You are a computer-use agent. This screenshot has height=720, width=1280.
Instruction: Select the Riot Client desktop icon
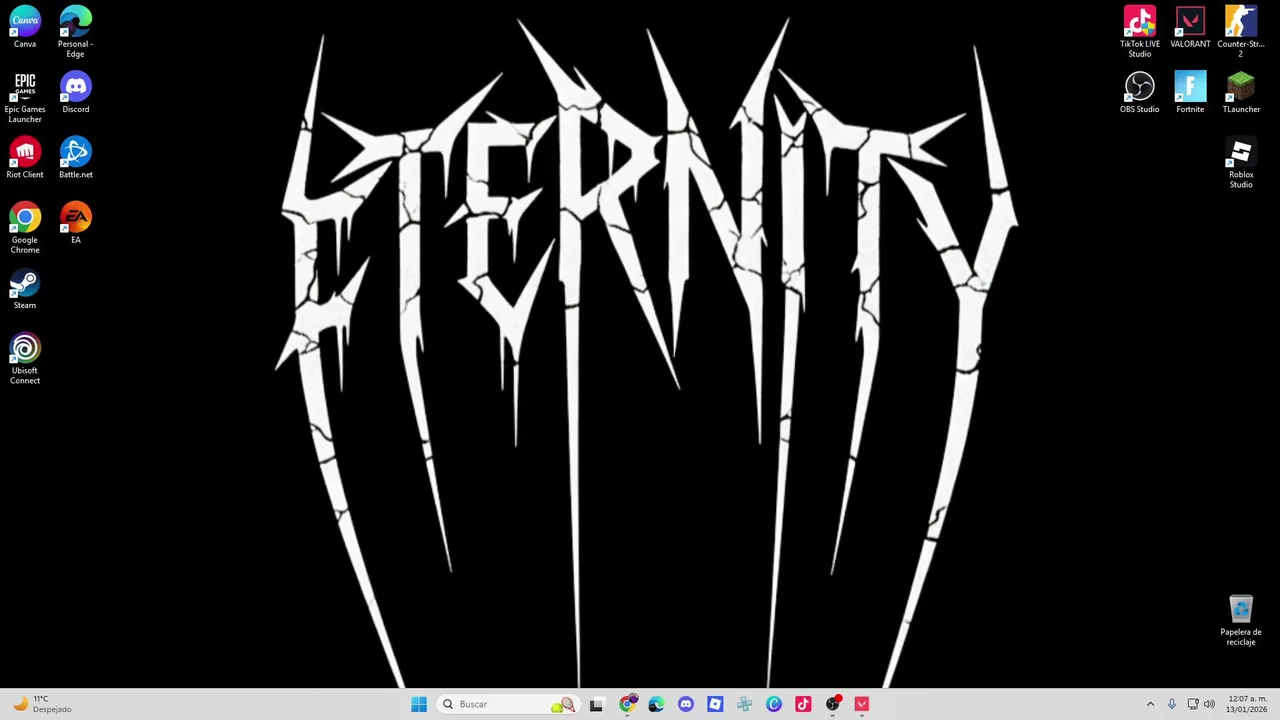point(25,158)
